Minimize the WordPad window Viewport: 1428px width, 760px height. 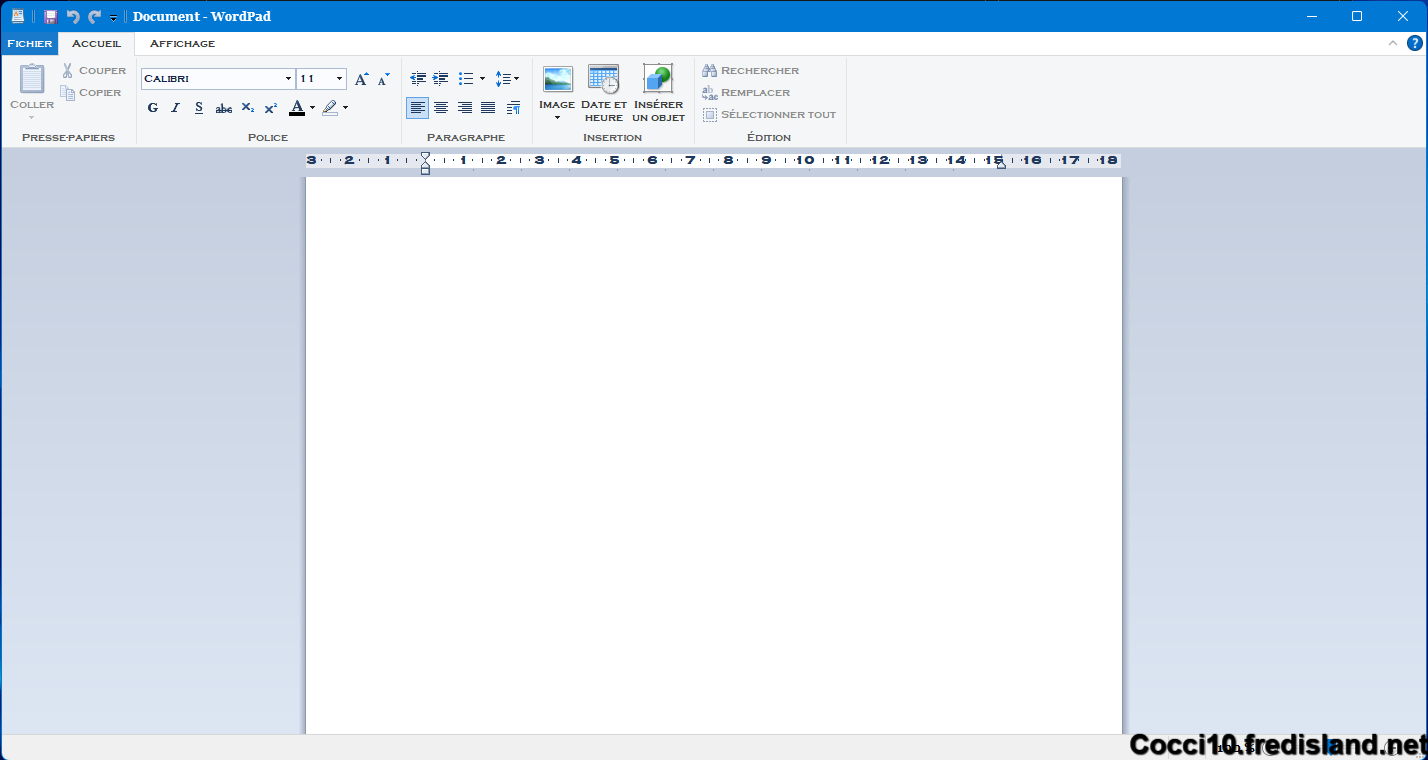coord(1311,16)
